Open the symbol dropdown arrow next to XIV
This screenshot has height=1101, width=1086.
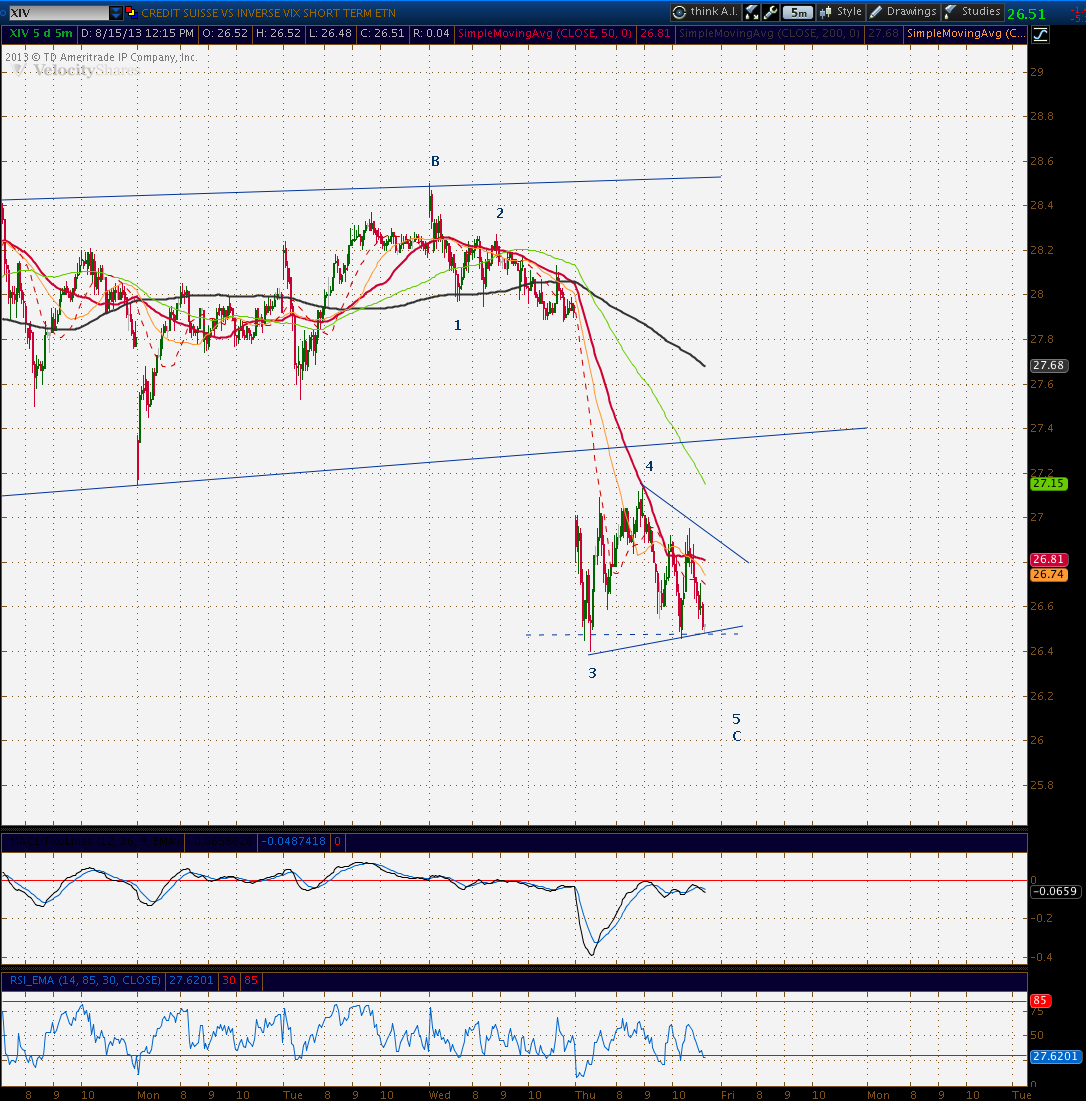pos(116,13)
